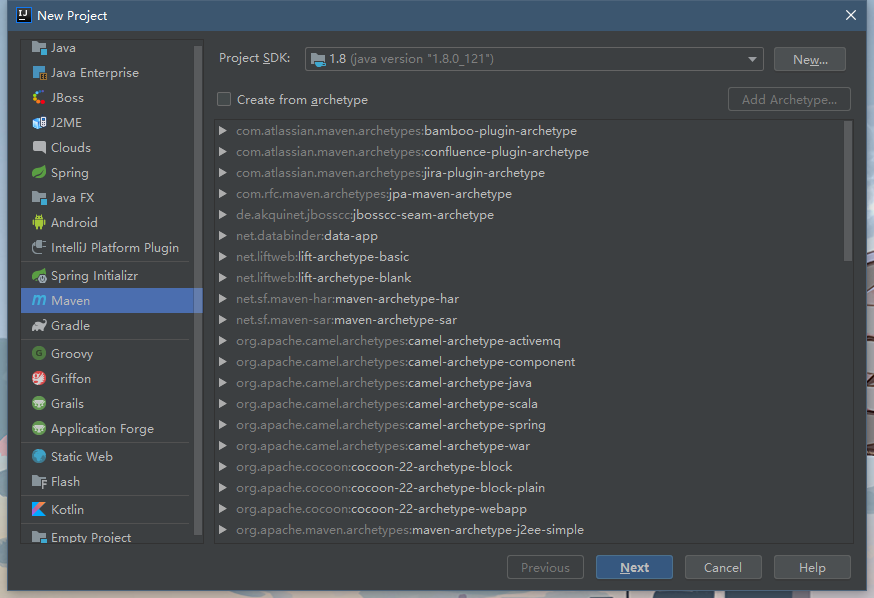Click the Android robot icon
Screen dimensions: 874x598
pos(39,223)
